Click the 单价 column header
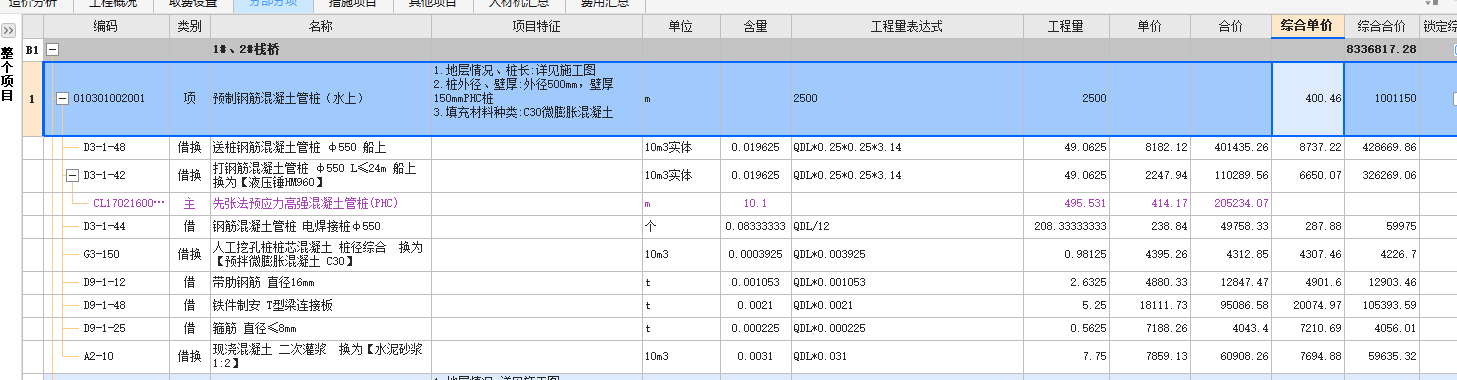Image resolution: width=1457 pixels, height=380 pixels. pyautogui.click(x=1149, y=27)
